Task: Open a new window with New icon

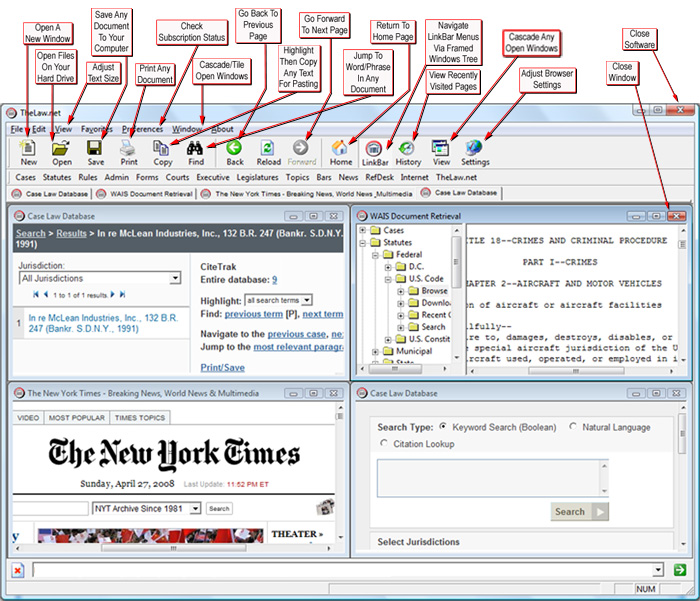Action: (x=29, y=148)
